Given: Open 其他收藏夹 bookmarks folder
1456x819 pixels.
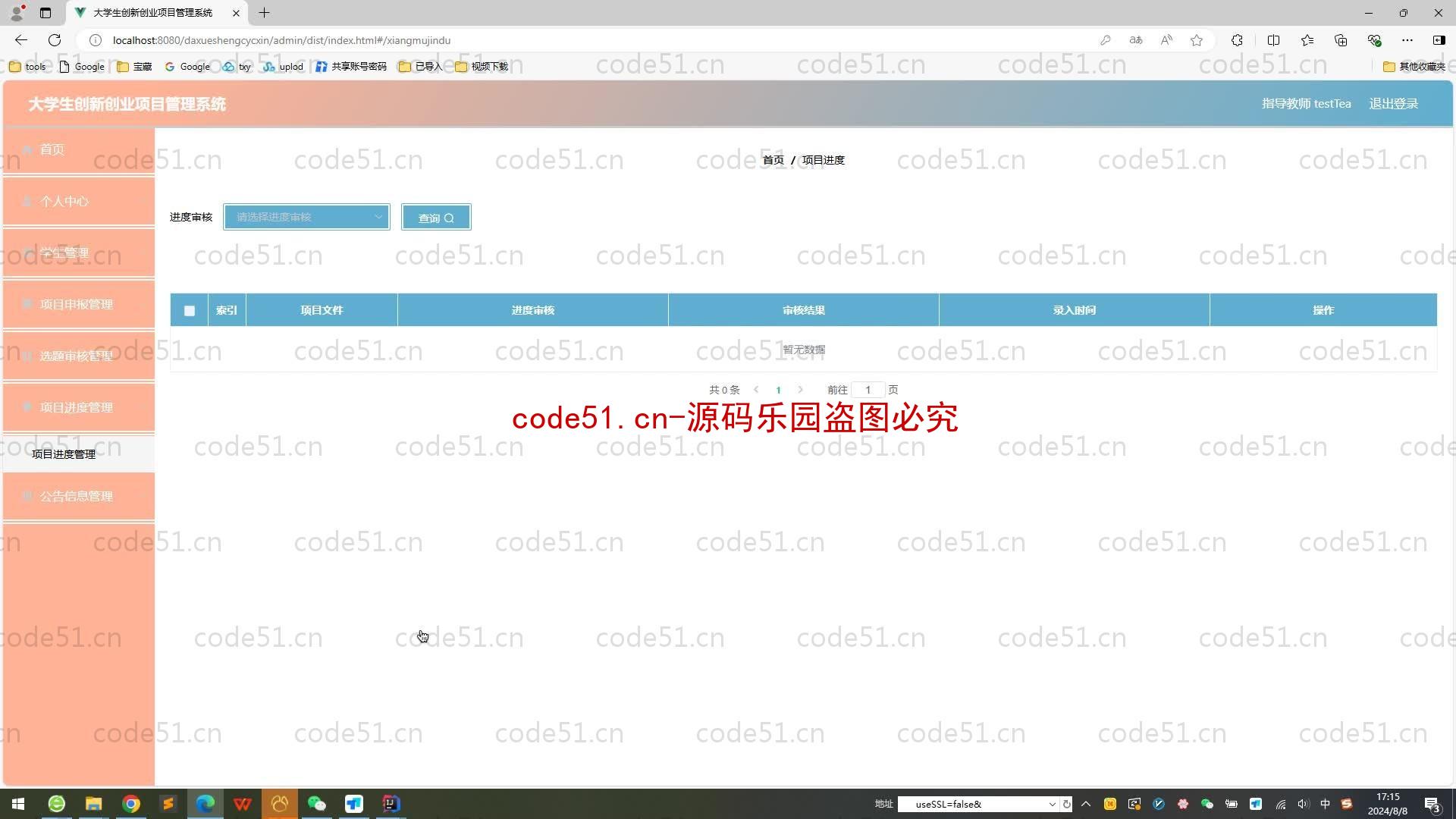Looking at the screenshot, I should (1414, 67).
